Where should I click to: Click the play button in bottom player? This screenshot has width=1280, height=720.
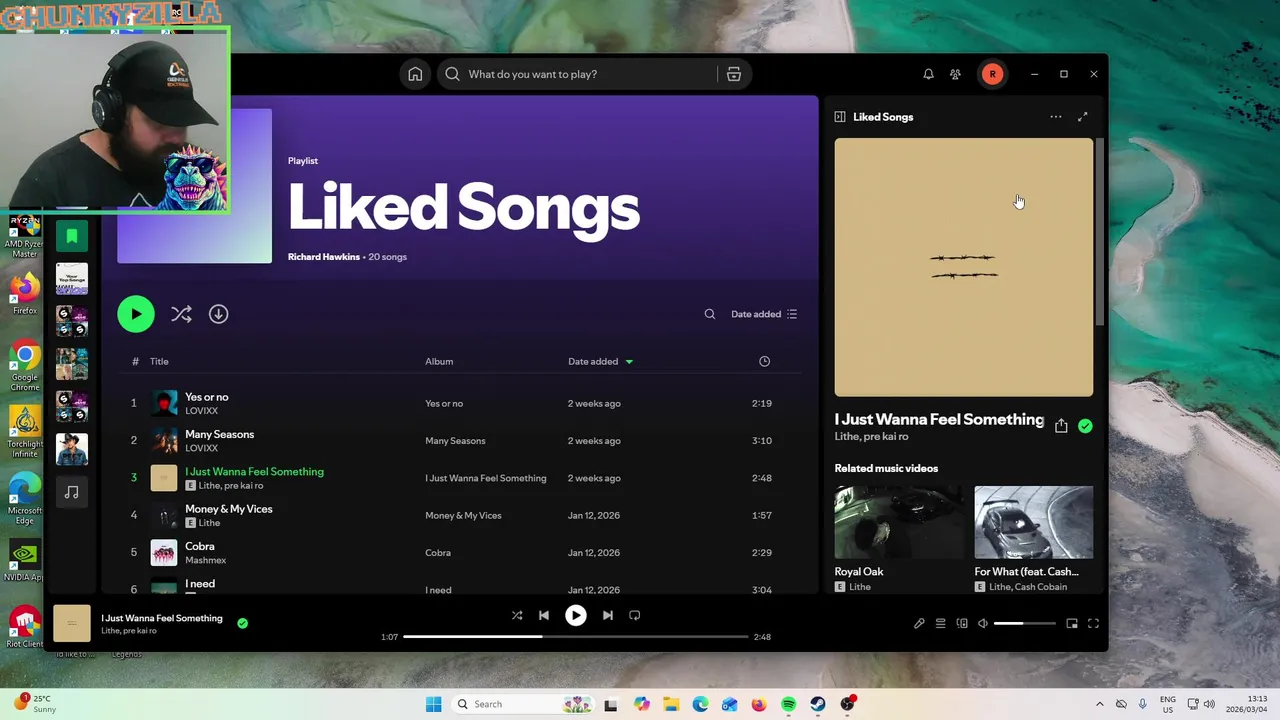(576, 615)
